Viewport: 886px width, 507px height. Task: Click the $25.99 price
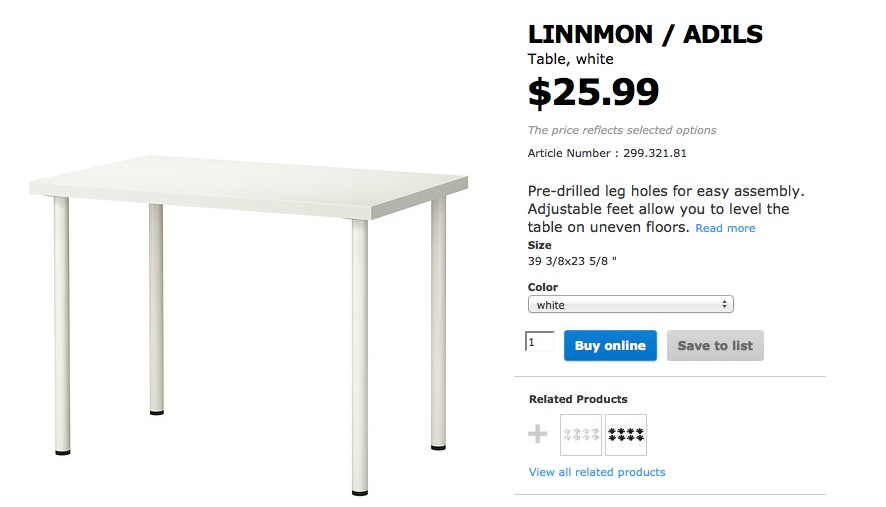(x=594, y=93)
